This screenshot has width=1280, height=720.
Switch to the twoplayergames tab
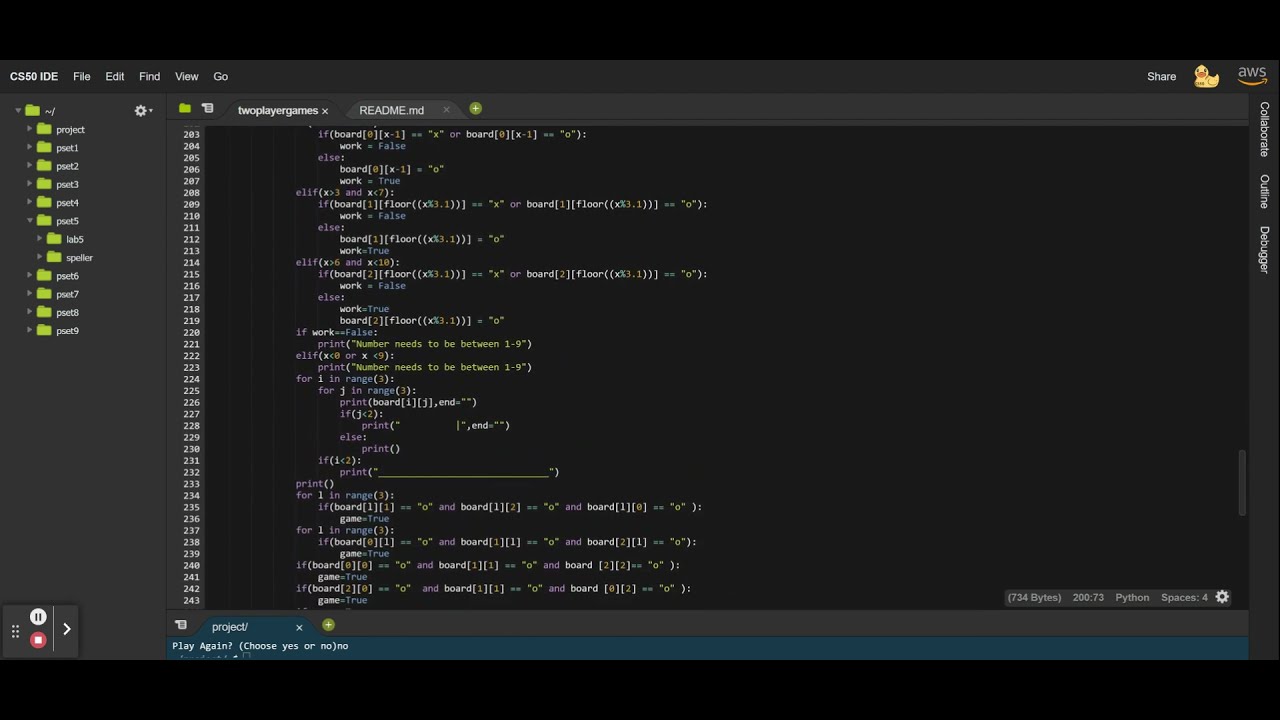point(278,110)
